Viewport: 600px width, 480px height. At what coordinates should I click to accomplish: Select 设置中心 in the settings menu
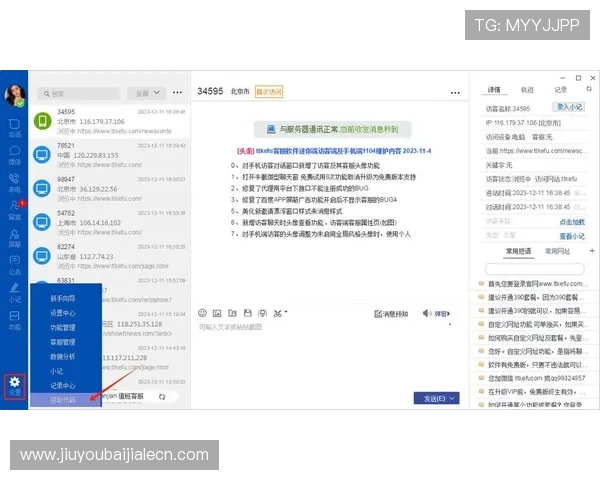(x=63, y=313)
